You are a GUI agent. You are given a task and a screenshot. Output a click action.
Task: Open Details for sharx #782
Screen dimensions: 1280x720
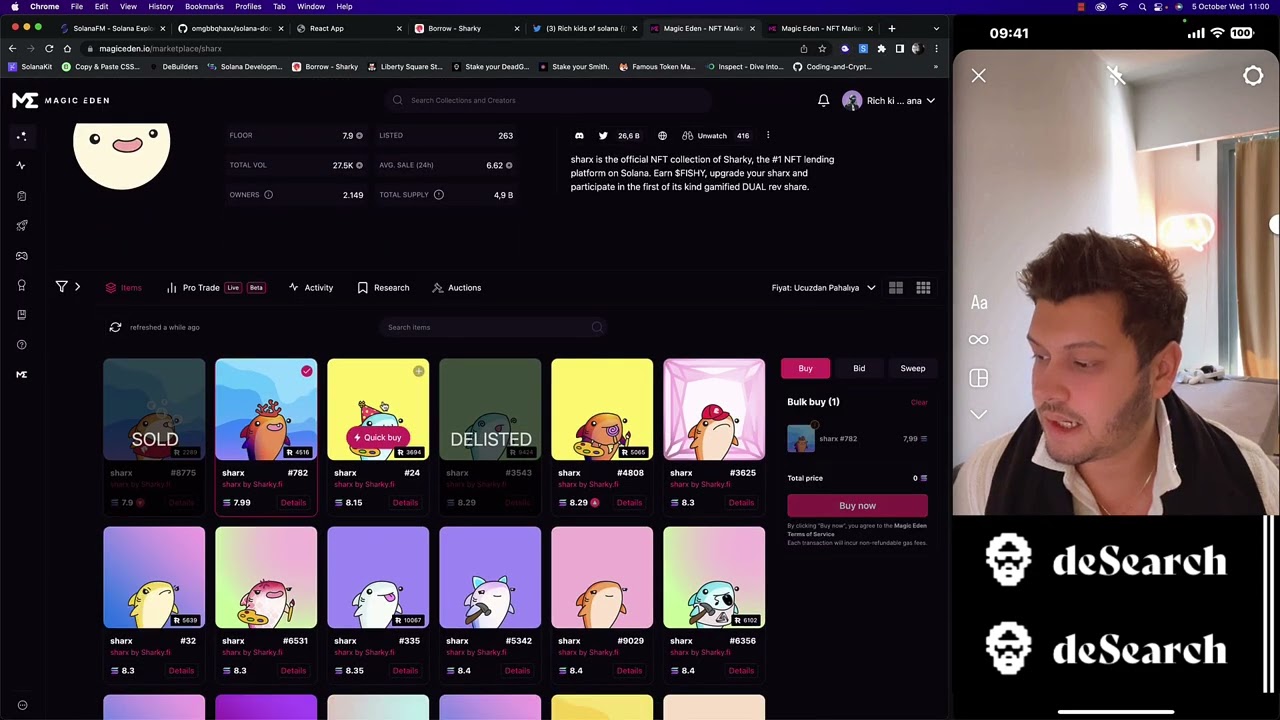coord(293,503)
